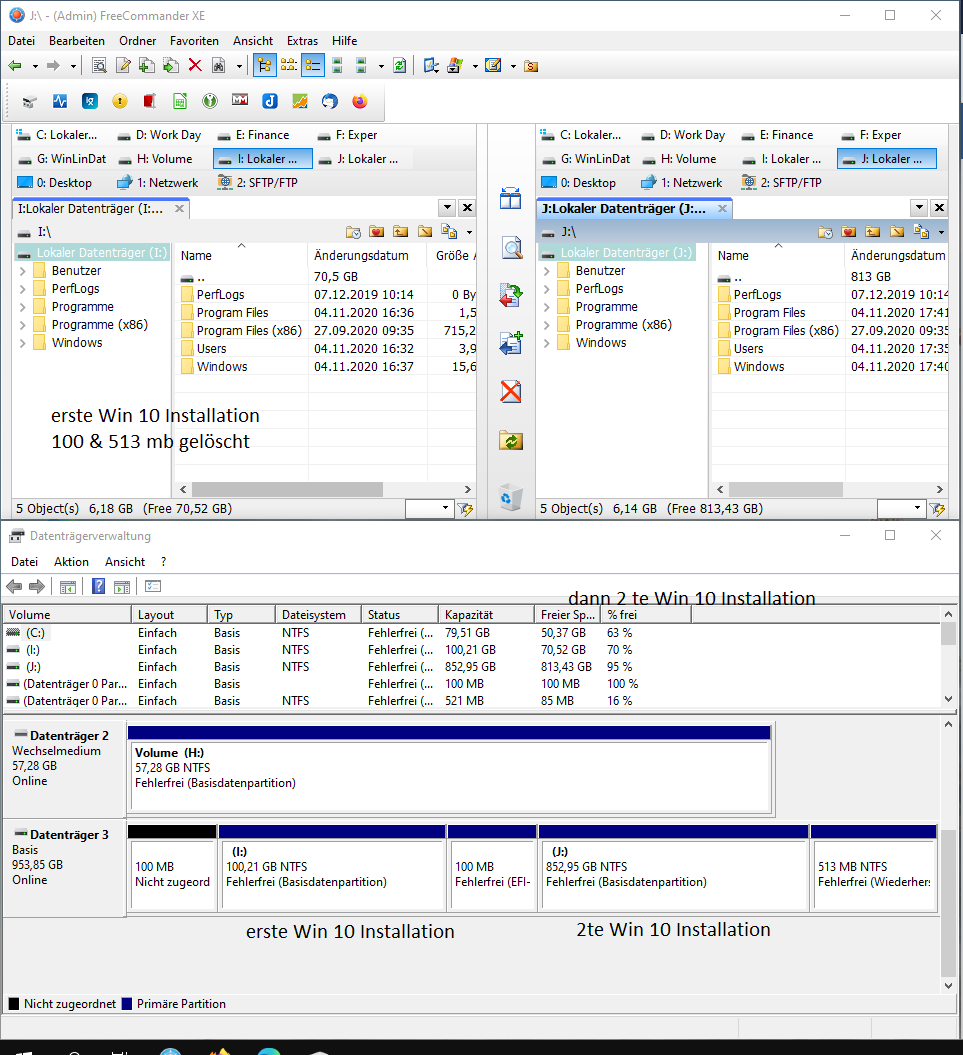Click the recycle bin icon in middle bar
Viewport: 963px width, 1055px height.
(511, 497)
